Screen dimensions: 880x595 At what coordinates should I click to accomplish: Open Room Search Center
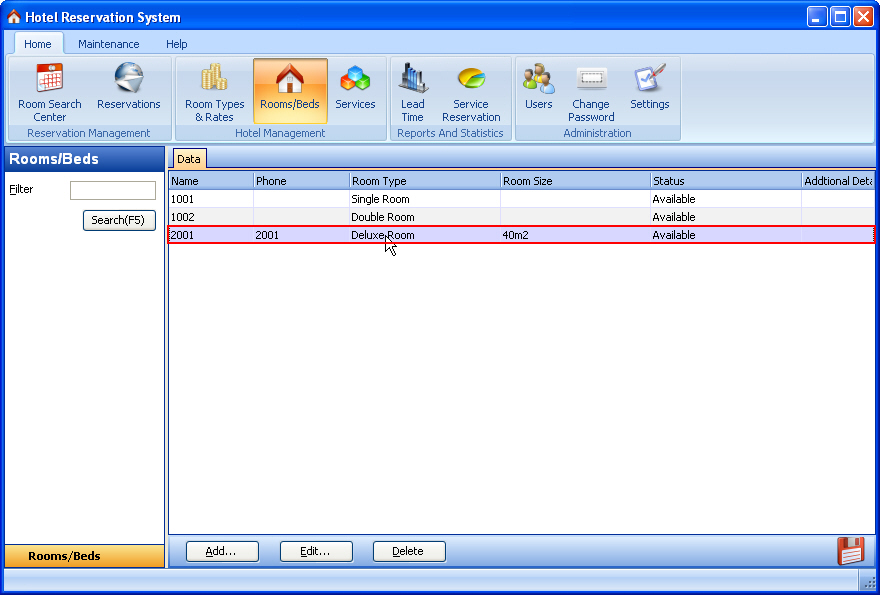[x=50, y=92]
